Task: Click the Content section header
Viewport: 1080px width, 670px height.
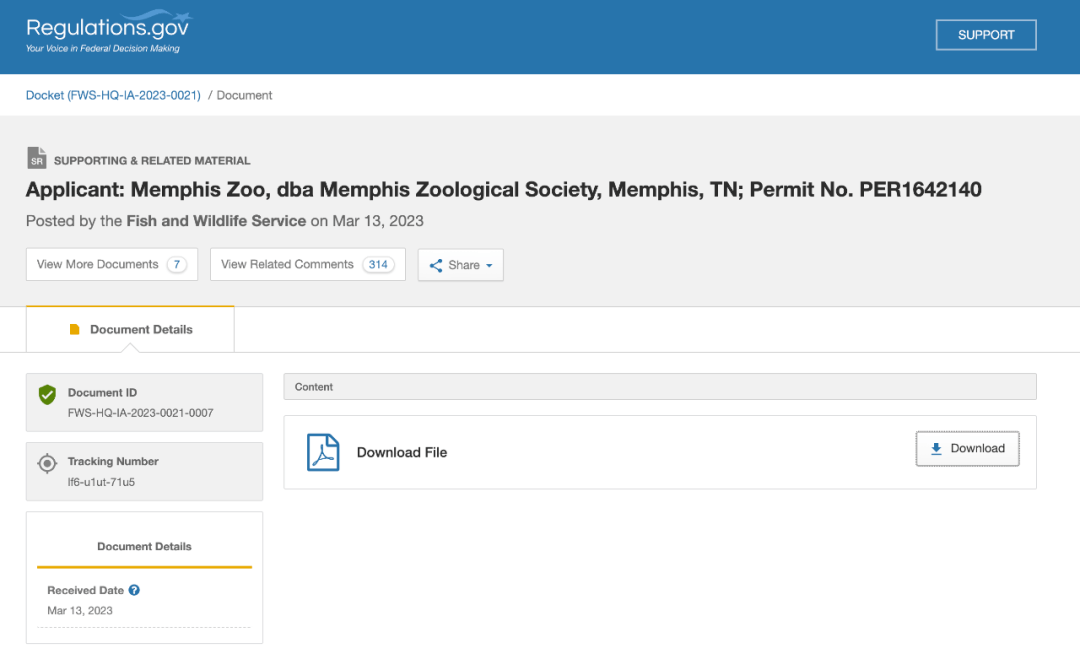Action: click(x=660, y=387)
